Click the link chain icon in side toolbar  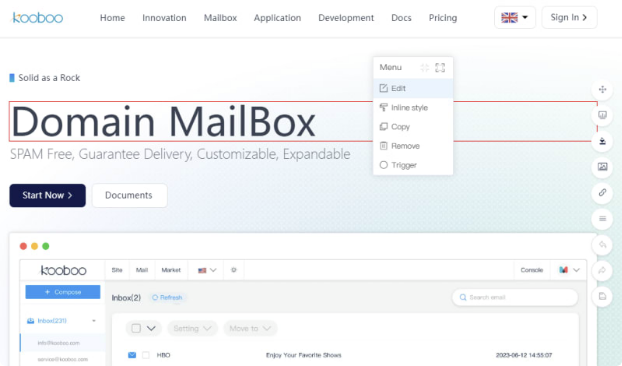602,193
